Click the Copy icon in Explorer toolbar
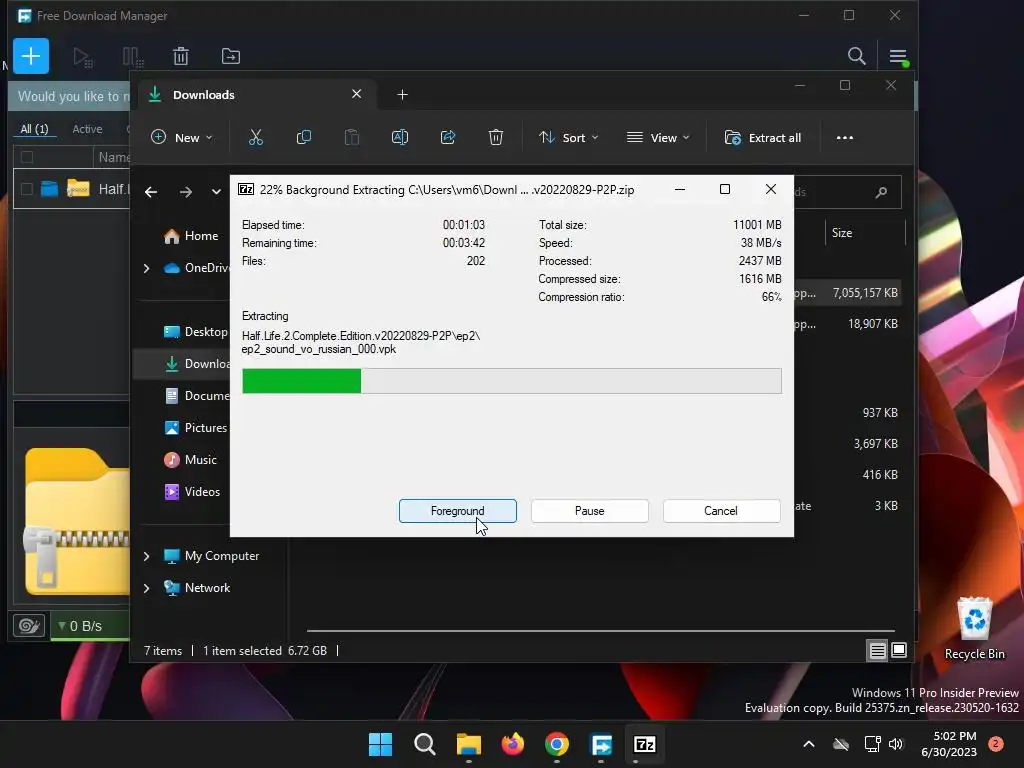1024x768 pixels. (304, 137)
